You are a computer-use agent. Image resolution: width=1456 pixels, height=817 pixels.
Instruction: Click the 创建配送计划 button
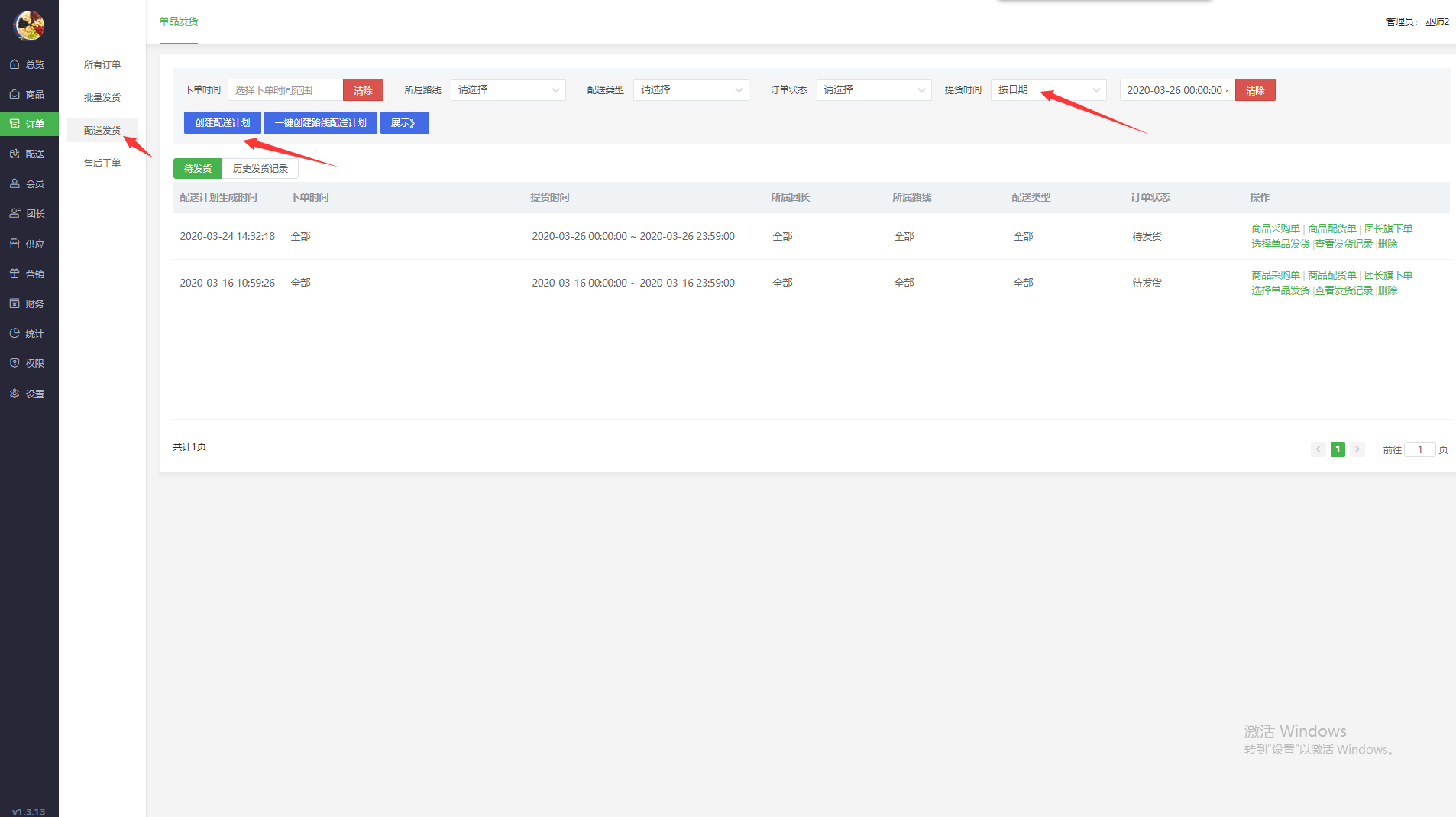click(222, 123)
